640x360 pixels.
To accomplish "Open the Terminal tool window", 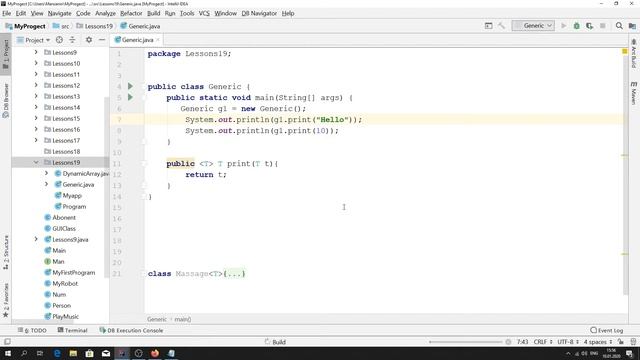I will point(73,330).
